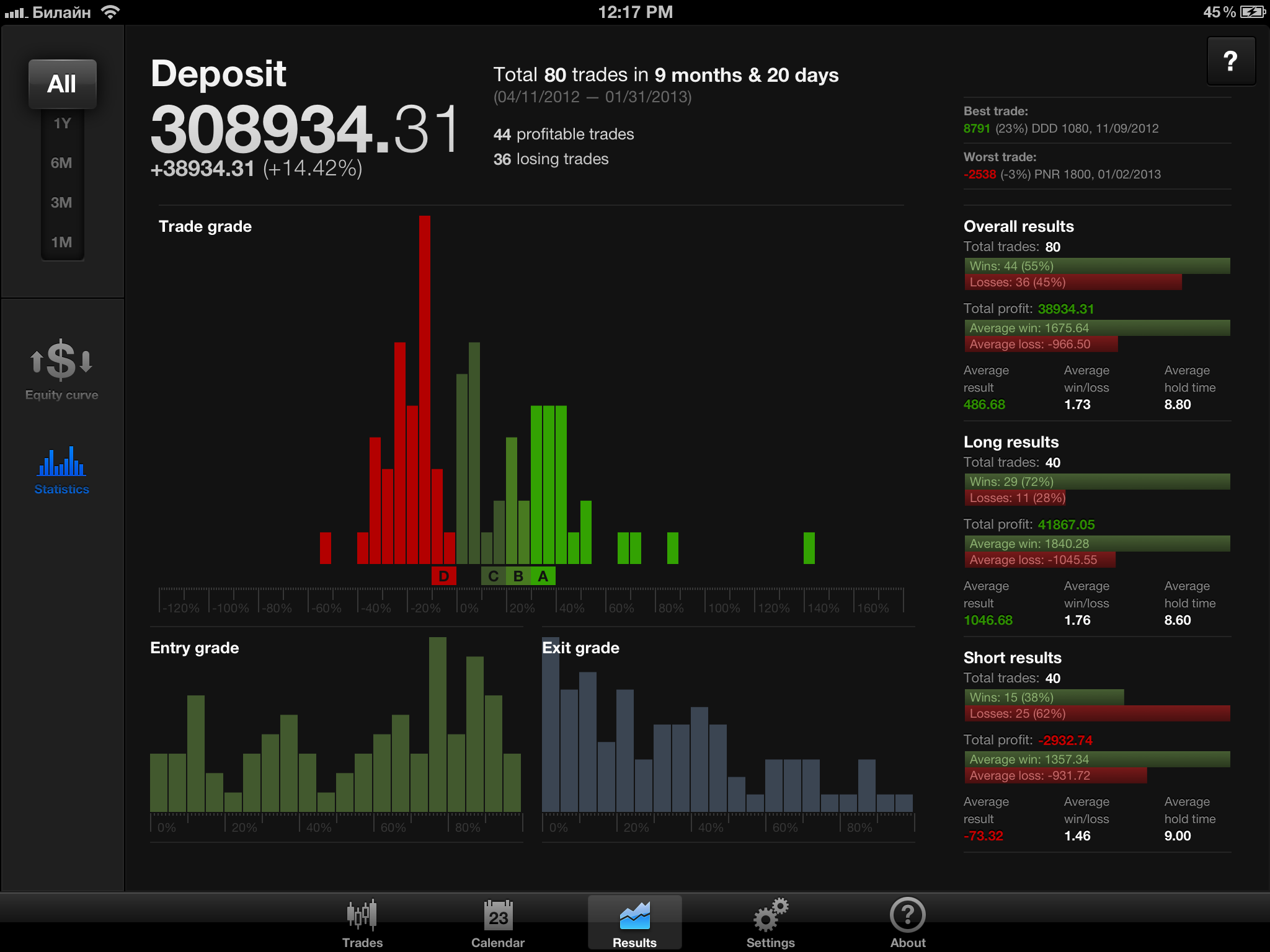The width and height of the screenshot is (1270, 952).
Task: Tap the +38934.31 profit figure
Action: tap(203, 169)
